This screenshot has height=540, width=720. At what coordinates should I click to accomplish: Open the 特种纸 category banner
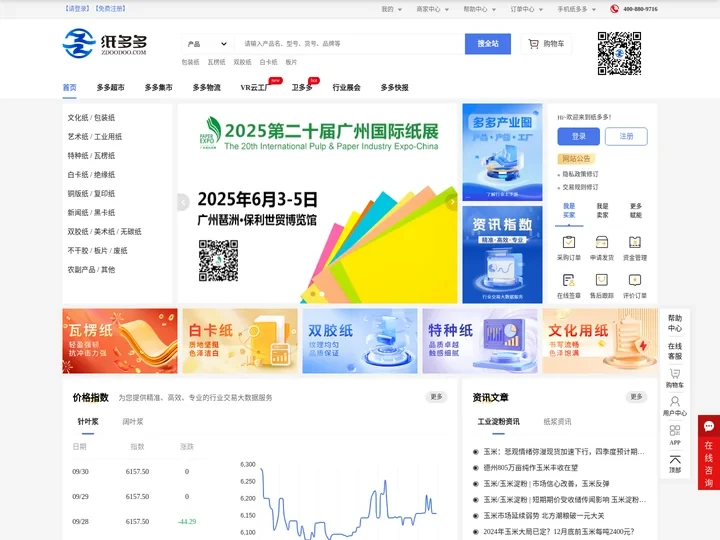click(x=480, y=341)
